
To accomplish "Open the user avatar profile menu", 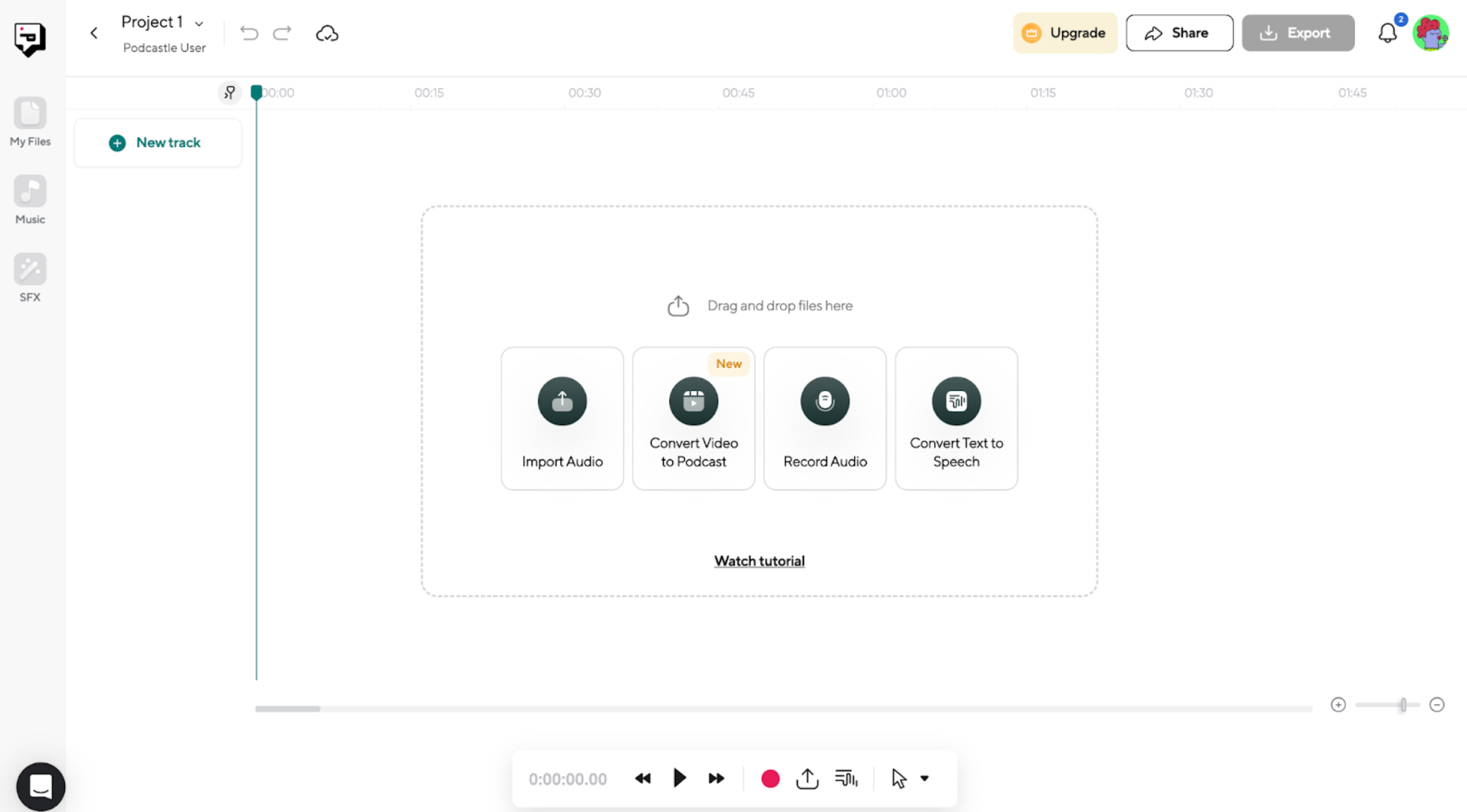I will (x=1430, y=33).
